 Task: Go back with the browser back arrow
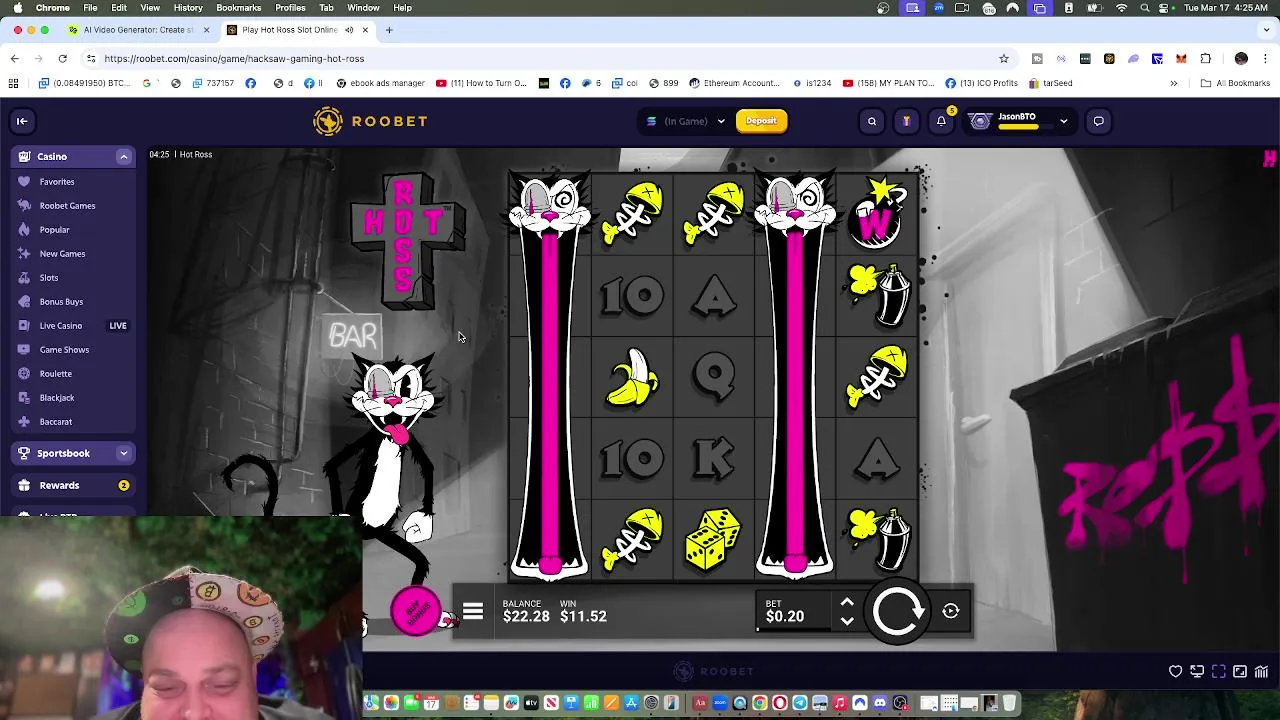pyautogui.click(x=15, y=58)
